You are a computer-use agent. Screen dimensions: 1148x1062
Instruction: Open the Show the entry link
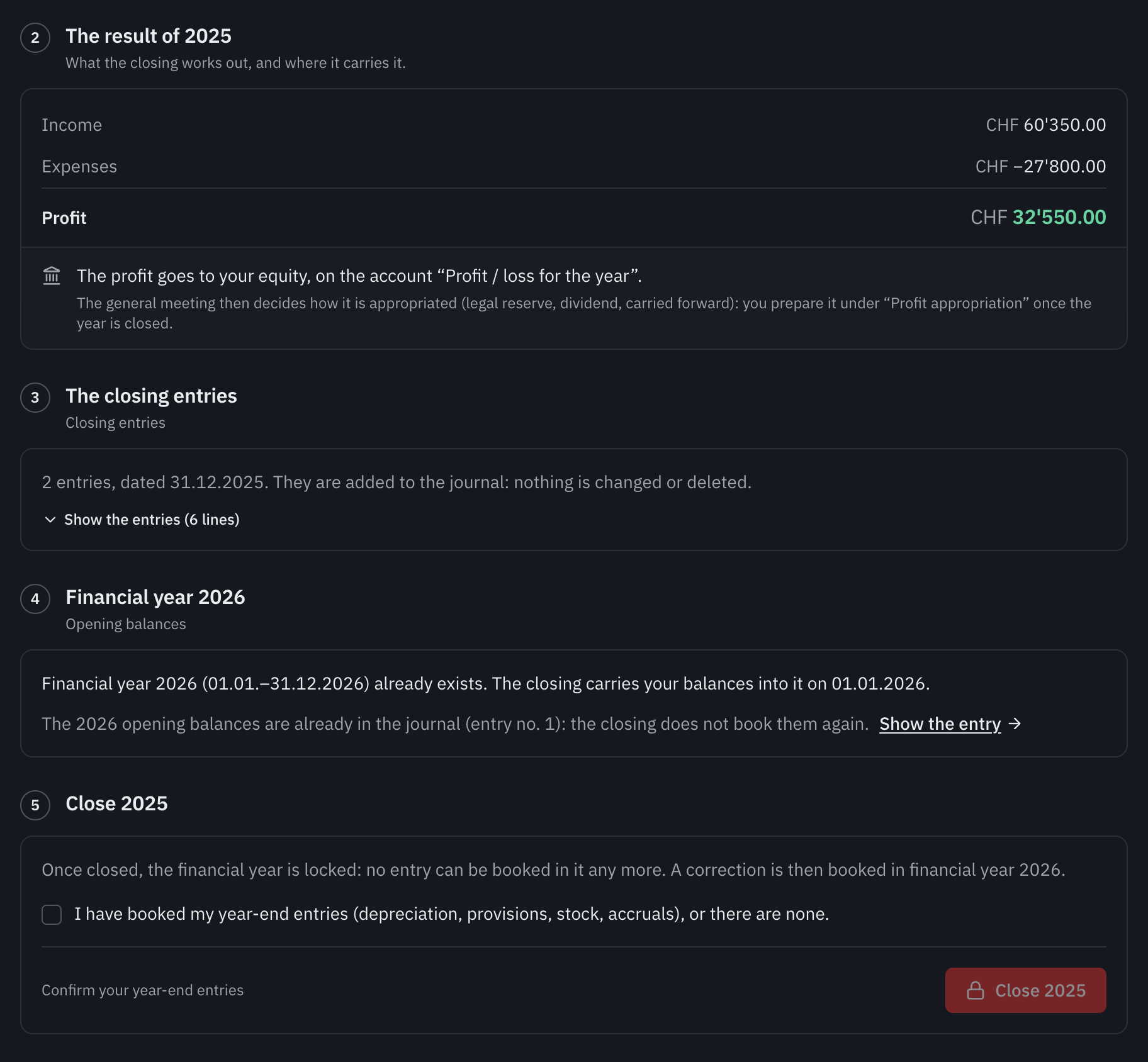(x=940, y=724)
